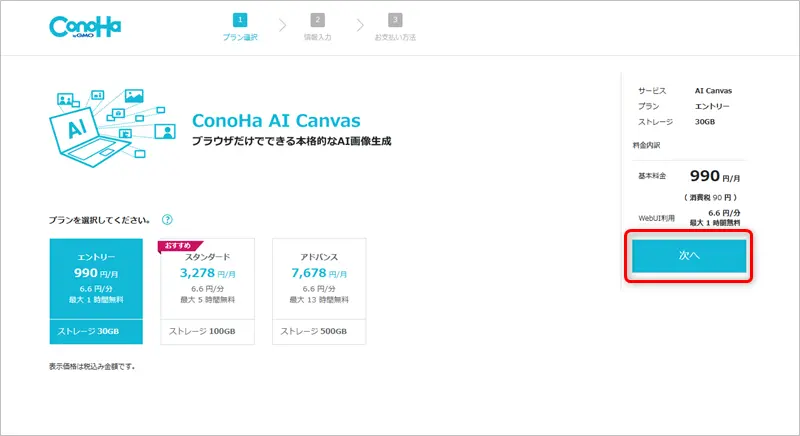Screen dimensions: 800x436
Task: Click 表示価格は税込み金額です note
Action: point(92,366)
